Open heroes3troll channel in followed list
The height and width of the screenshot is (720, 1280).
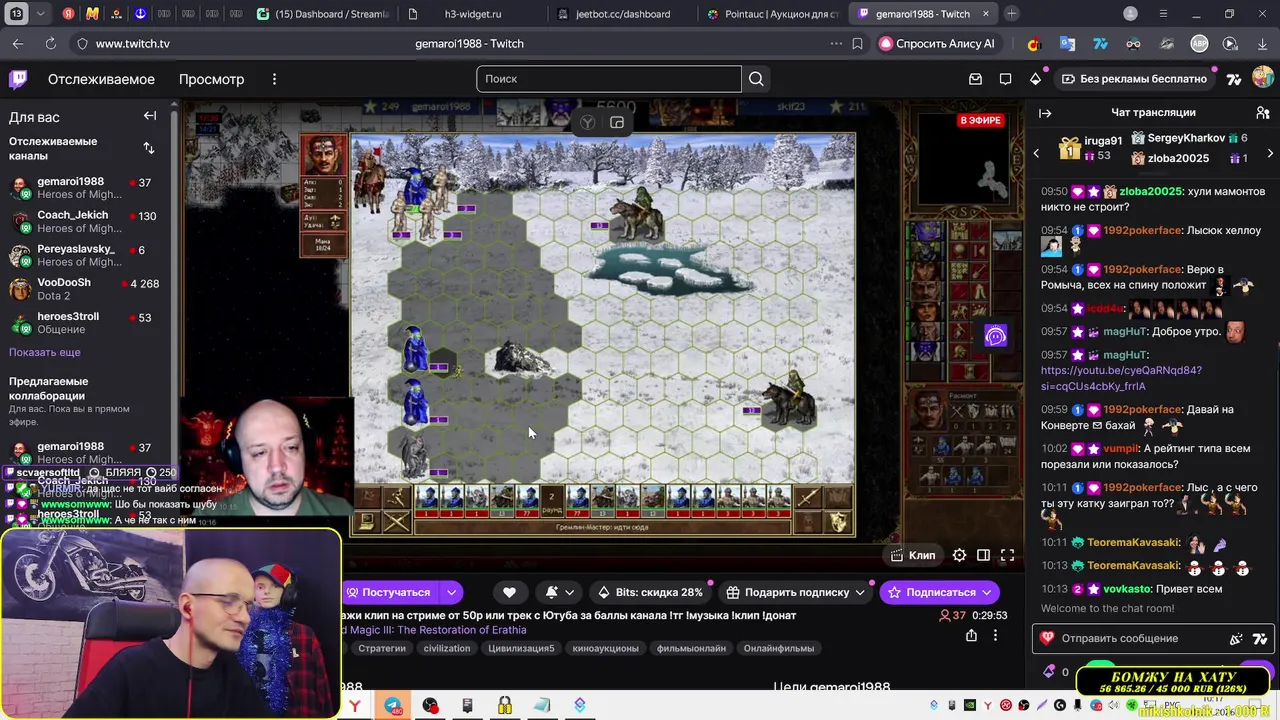[x=85, y=323]
